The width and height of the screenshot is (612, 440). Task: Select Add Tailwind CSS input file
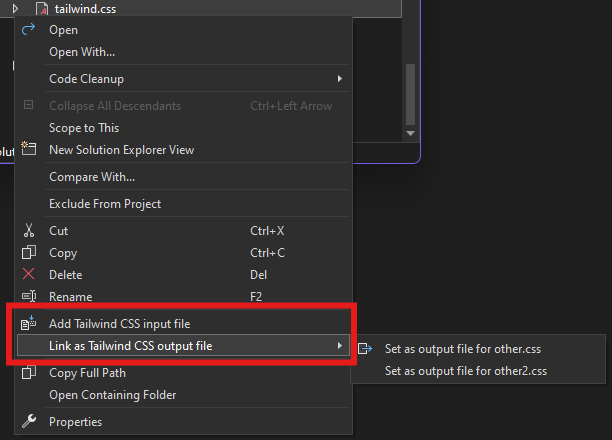pos(183,324)
